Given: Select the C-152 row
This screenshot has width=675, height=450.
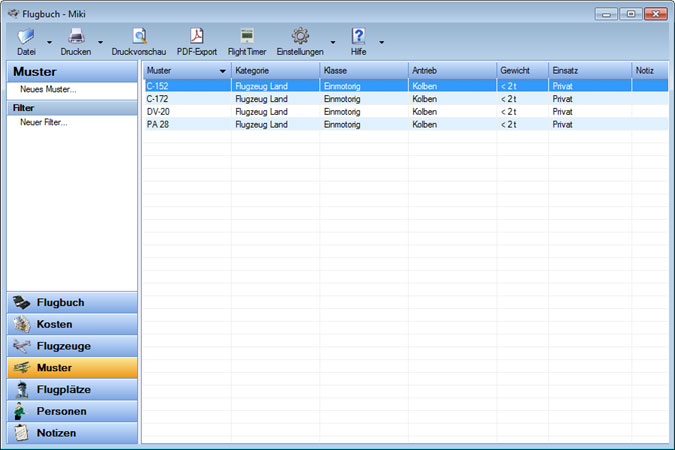Looking at the screenshot, I should click(x=406, y=86).
